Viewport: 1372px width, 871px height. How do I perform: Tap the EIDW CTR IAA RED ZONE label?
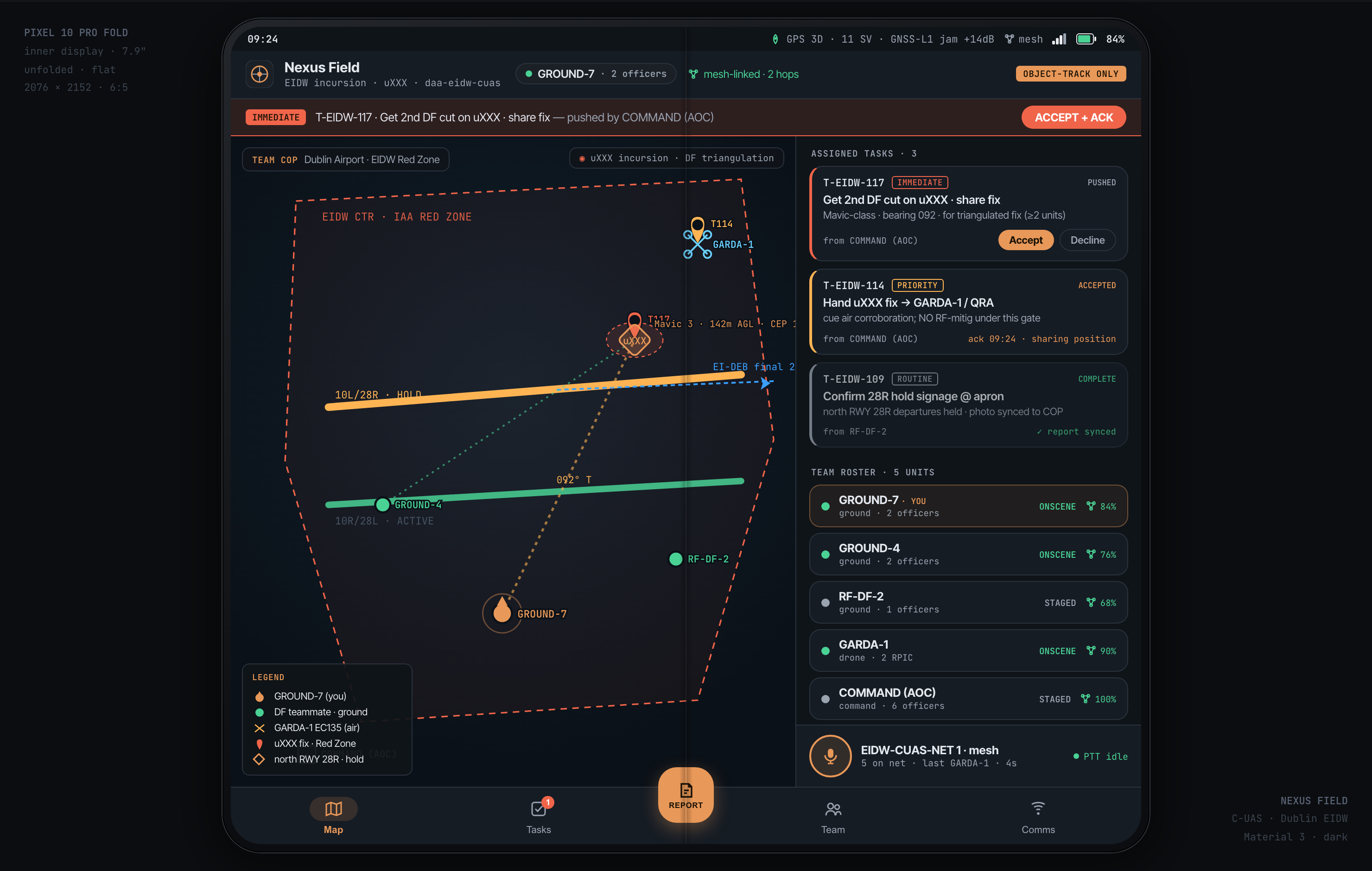click(397, 217)
